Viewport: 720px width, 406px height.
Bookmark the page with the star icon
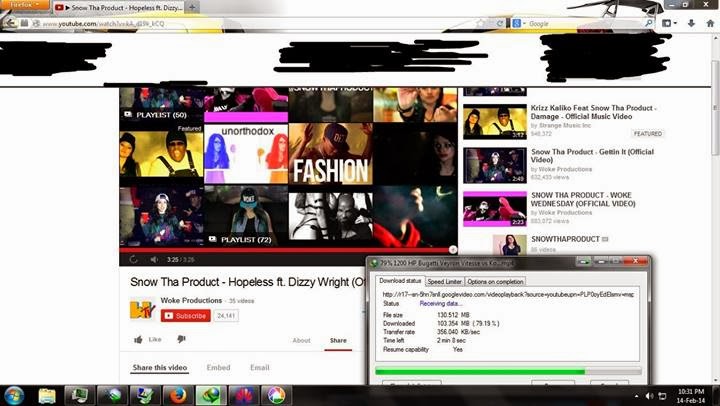480,23
